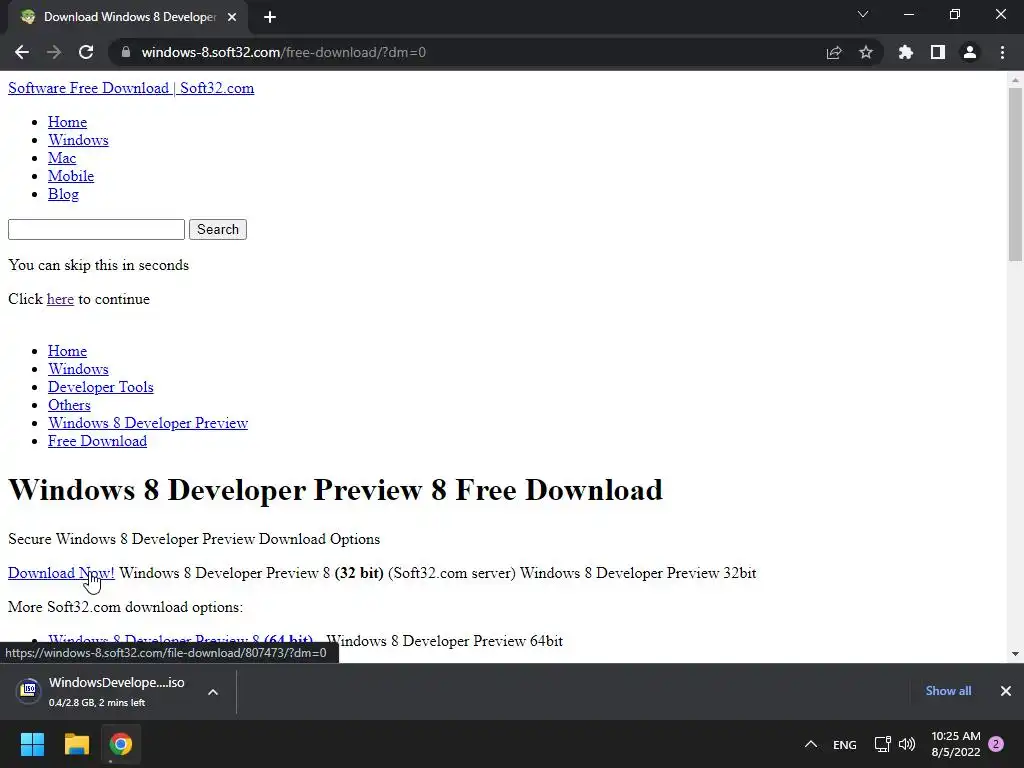Open the Free Download breadcrumb link
This screenshot has height=768, width=1024.
point(97,441)
